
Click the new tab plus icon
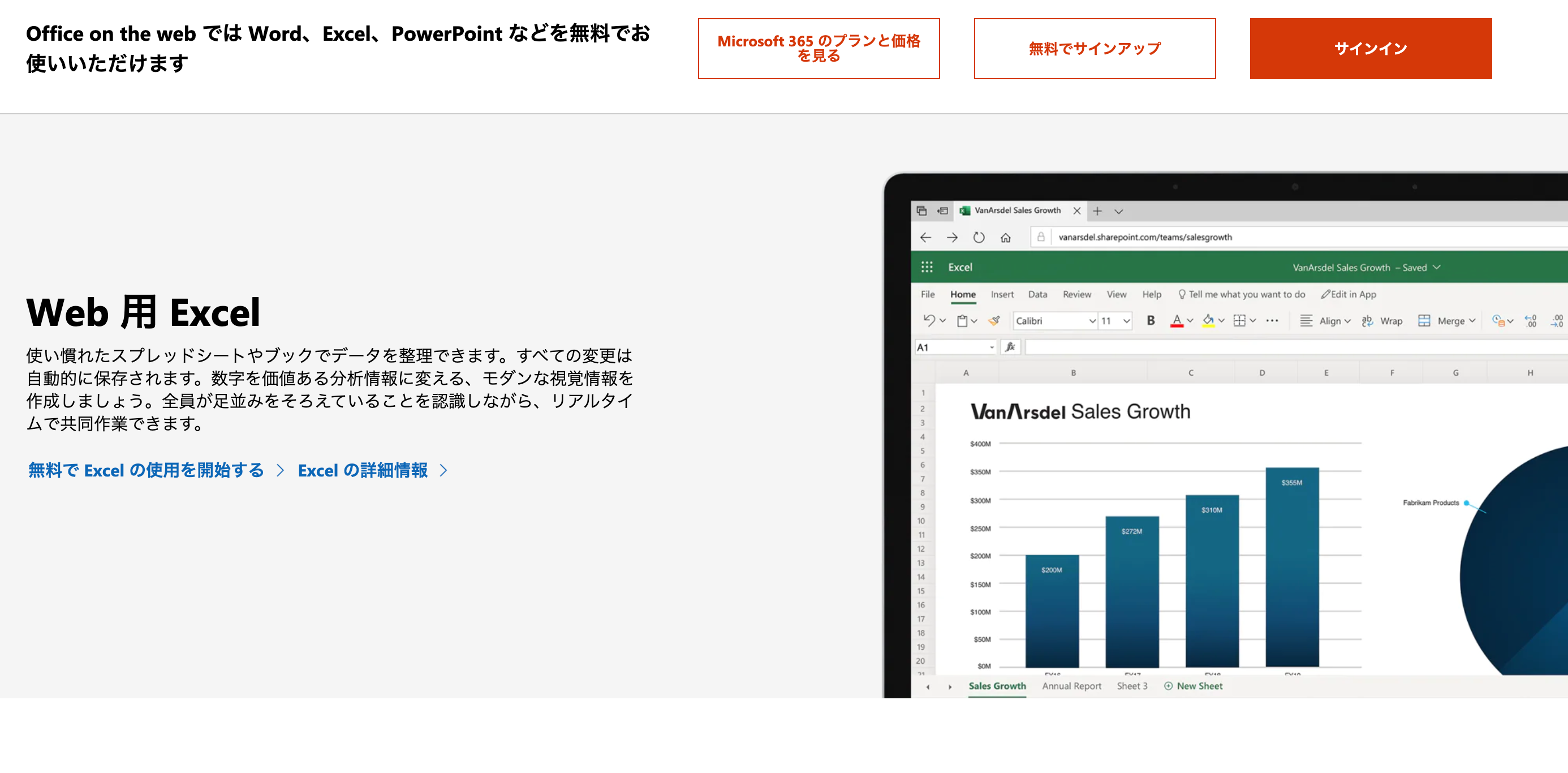[1097, 212]
